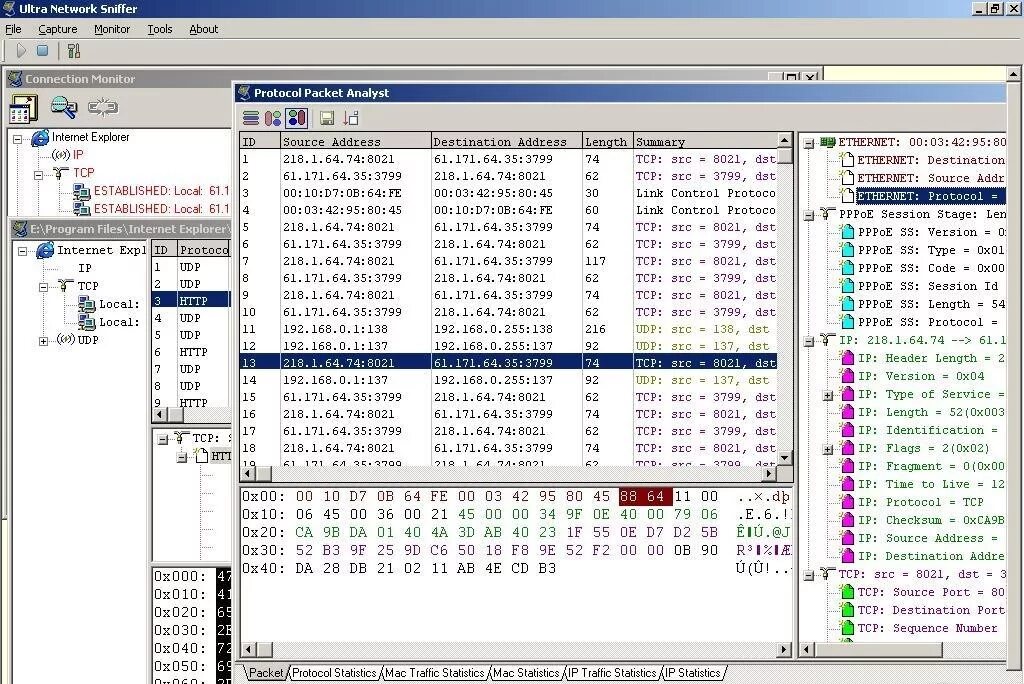This screenshot has height=684, width=1024.
Task: Select the Packet tab
Action: 266,673
